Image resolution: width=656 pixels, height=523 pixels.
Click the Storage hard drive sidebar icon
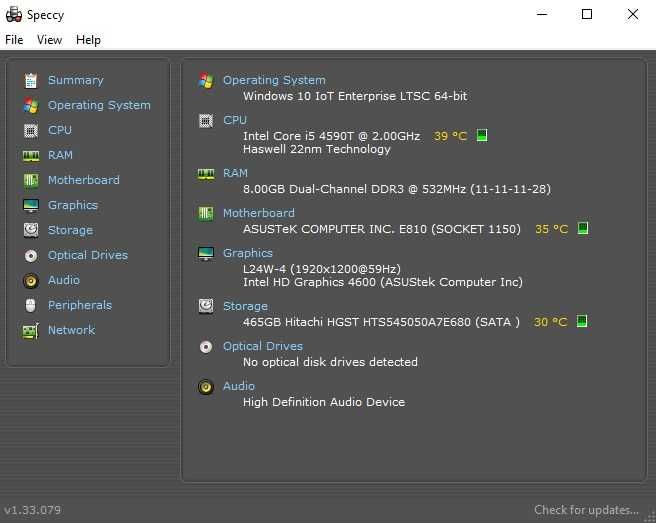click(x=31, y=230)
